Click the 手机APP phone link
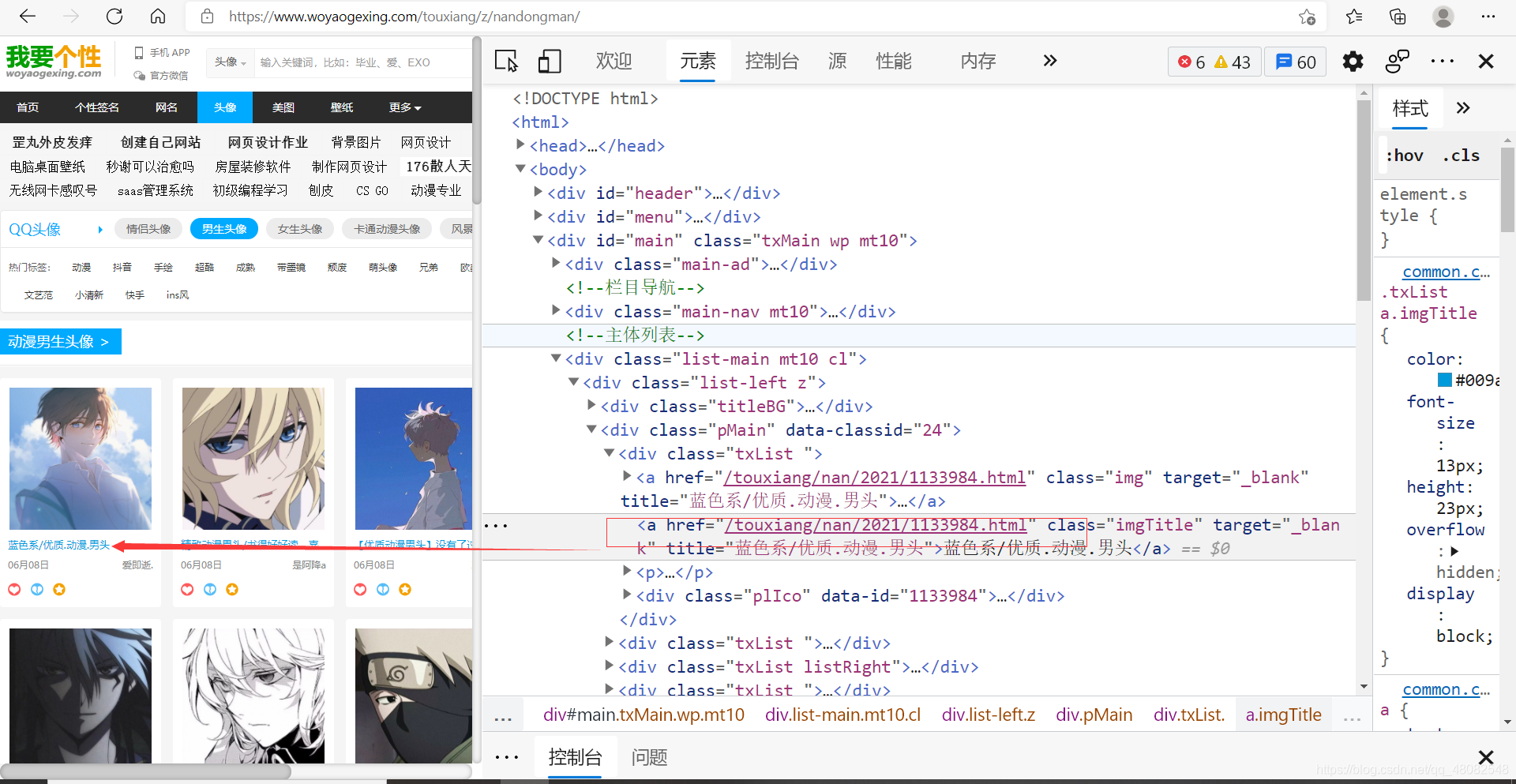The height and width of the screenshot is (784, 1516). tap(163, 52)
